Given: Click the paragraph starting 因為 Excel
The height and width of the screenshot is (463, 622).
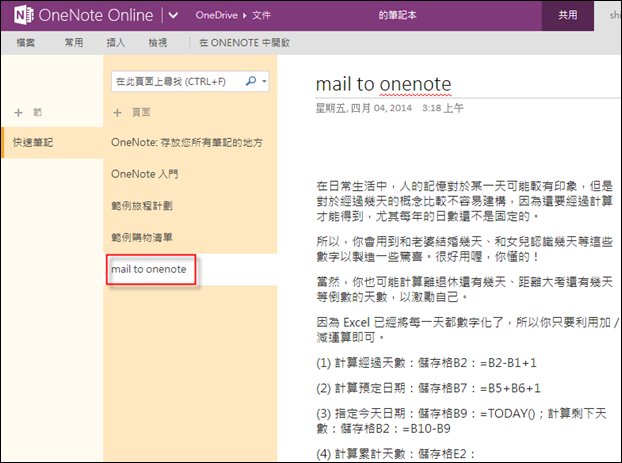Looking at the screenshot, I should coord(467,330).
